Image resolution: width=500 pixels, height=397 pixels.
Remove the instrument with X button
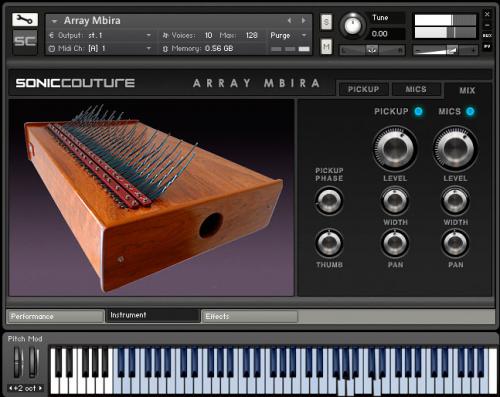(x=487, y=14)
